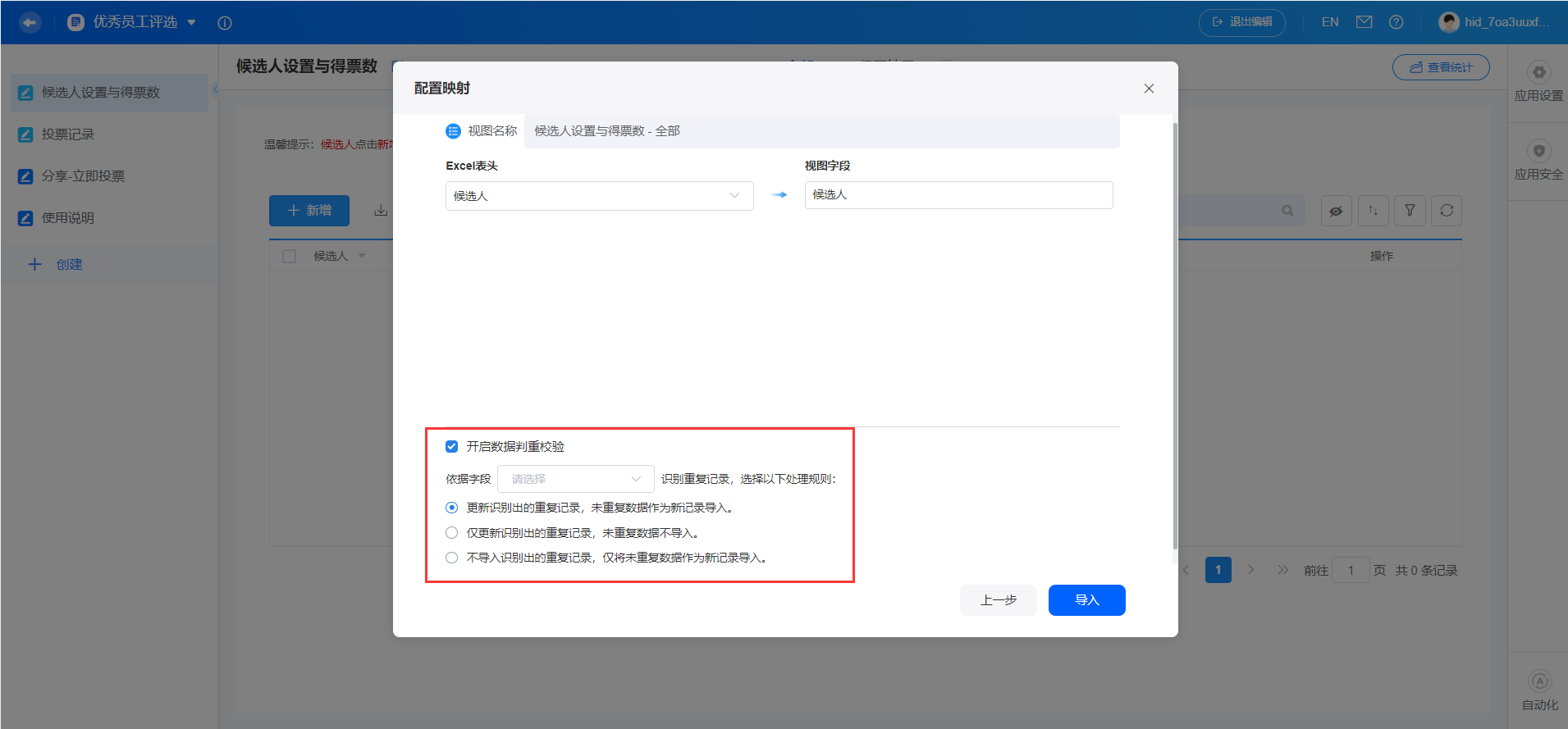The width and height of the screenshot is (1568, 729).
Task: Click the edit icon beside 投票记录
Action: (x=25, y=134)
